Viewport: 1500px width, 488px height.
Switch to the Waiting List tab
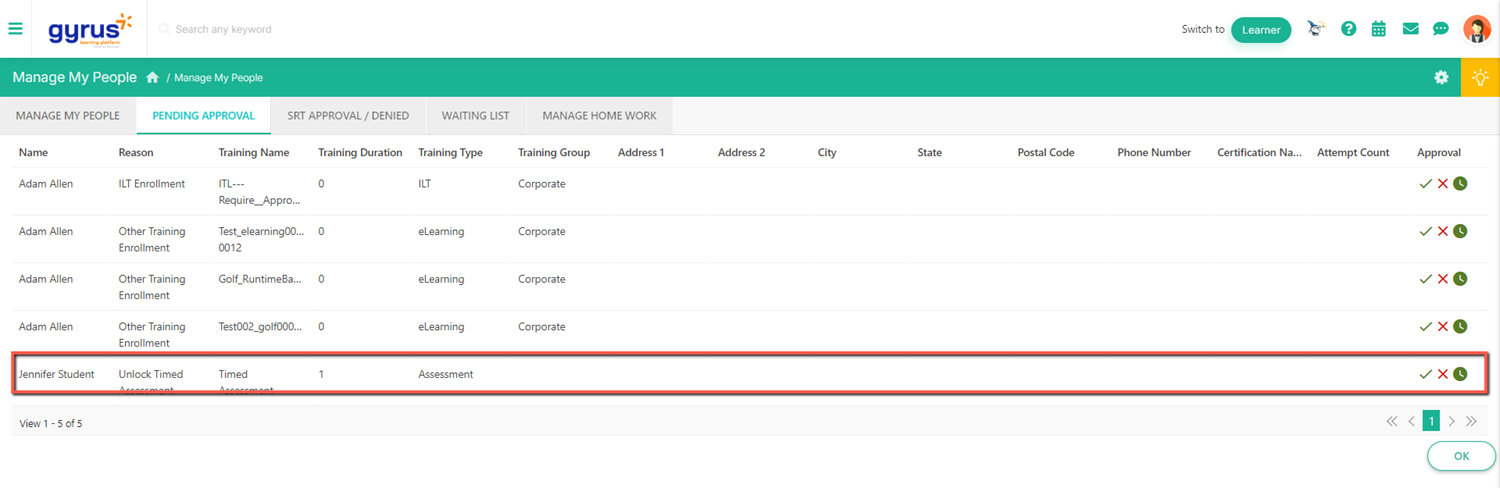click(x=475, y=116)
